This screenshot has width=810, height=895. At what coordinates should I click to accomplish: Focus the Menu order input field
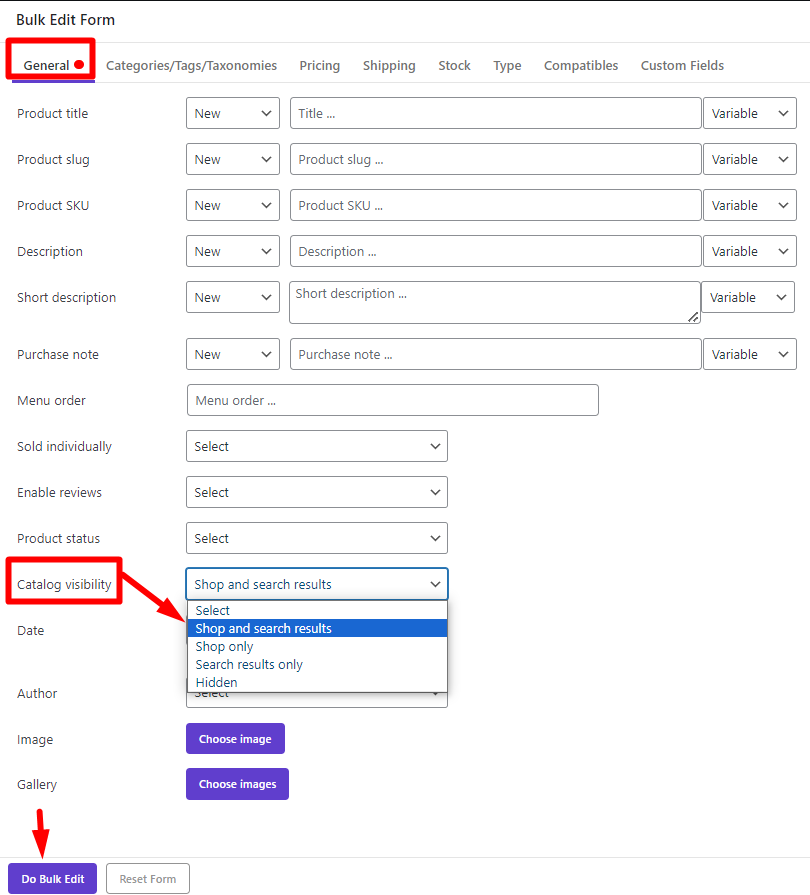click(x=393, y=400)
